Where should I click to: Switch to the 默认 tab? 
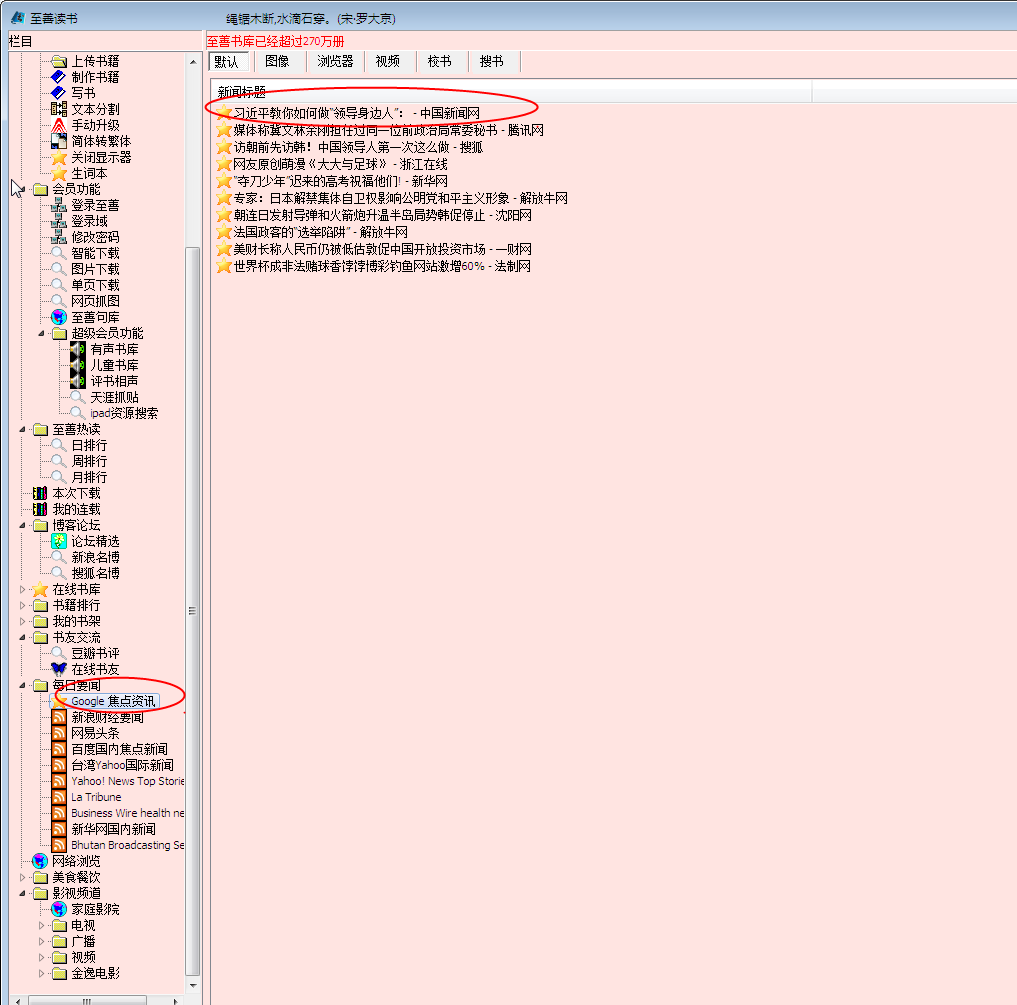coord(228,62)
